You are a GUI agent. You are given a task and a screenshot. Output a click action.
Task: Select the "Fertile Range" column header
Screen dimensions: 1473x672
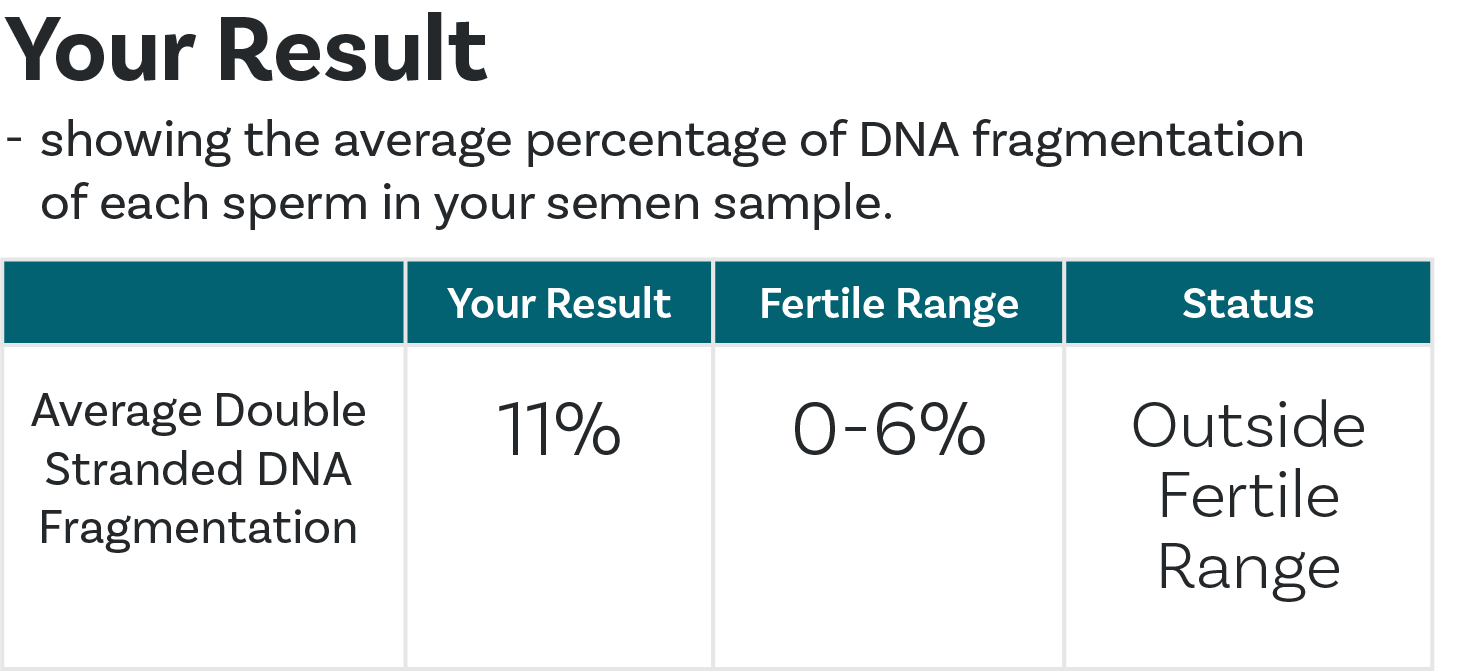889,304
